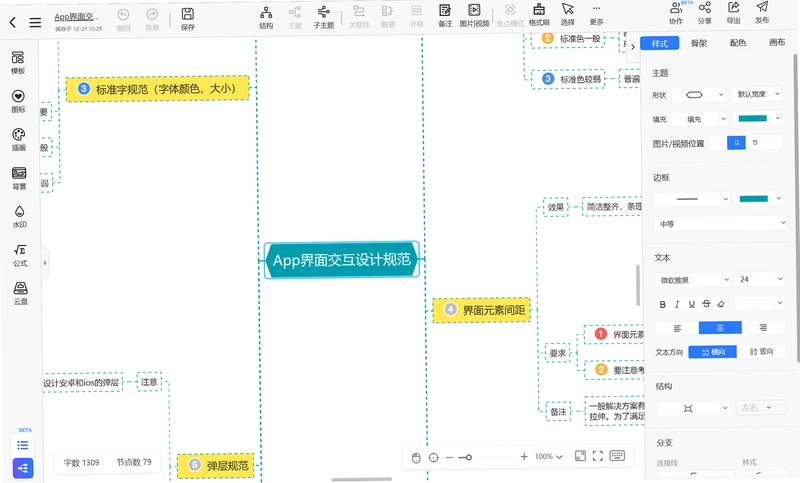Toggle underline text formatting
The height and width of the screenshot is (483, 800).
click(691, 304)
